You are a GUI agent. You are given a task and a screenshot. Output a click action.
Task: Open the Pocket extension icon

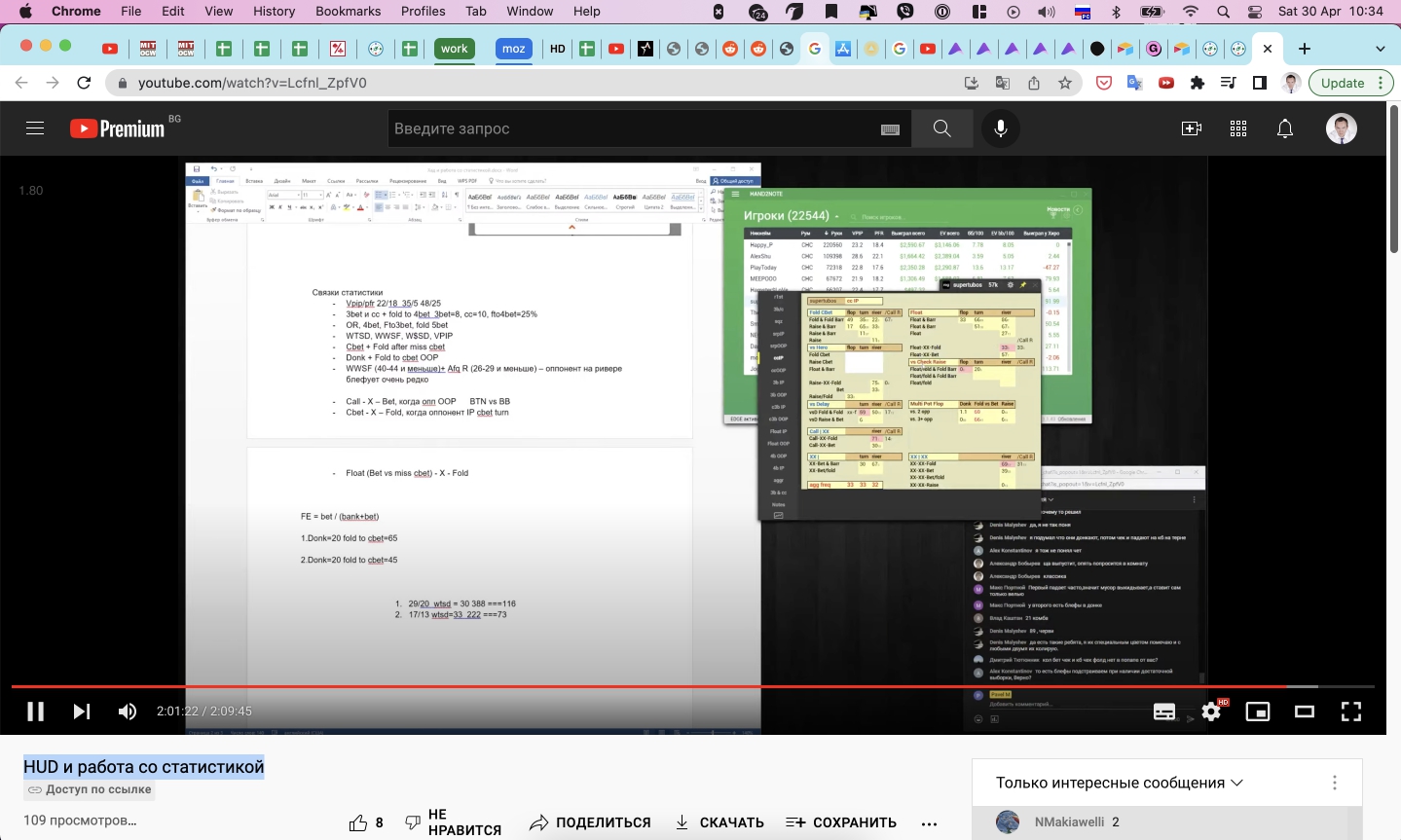tap(1104, 83)
